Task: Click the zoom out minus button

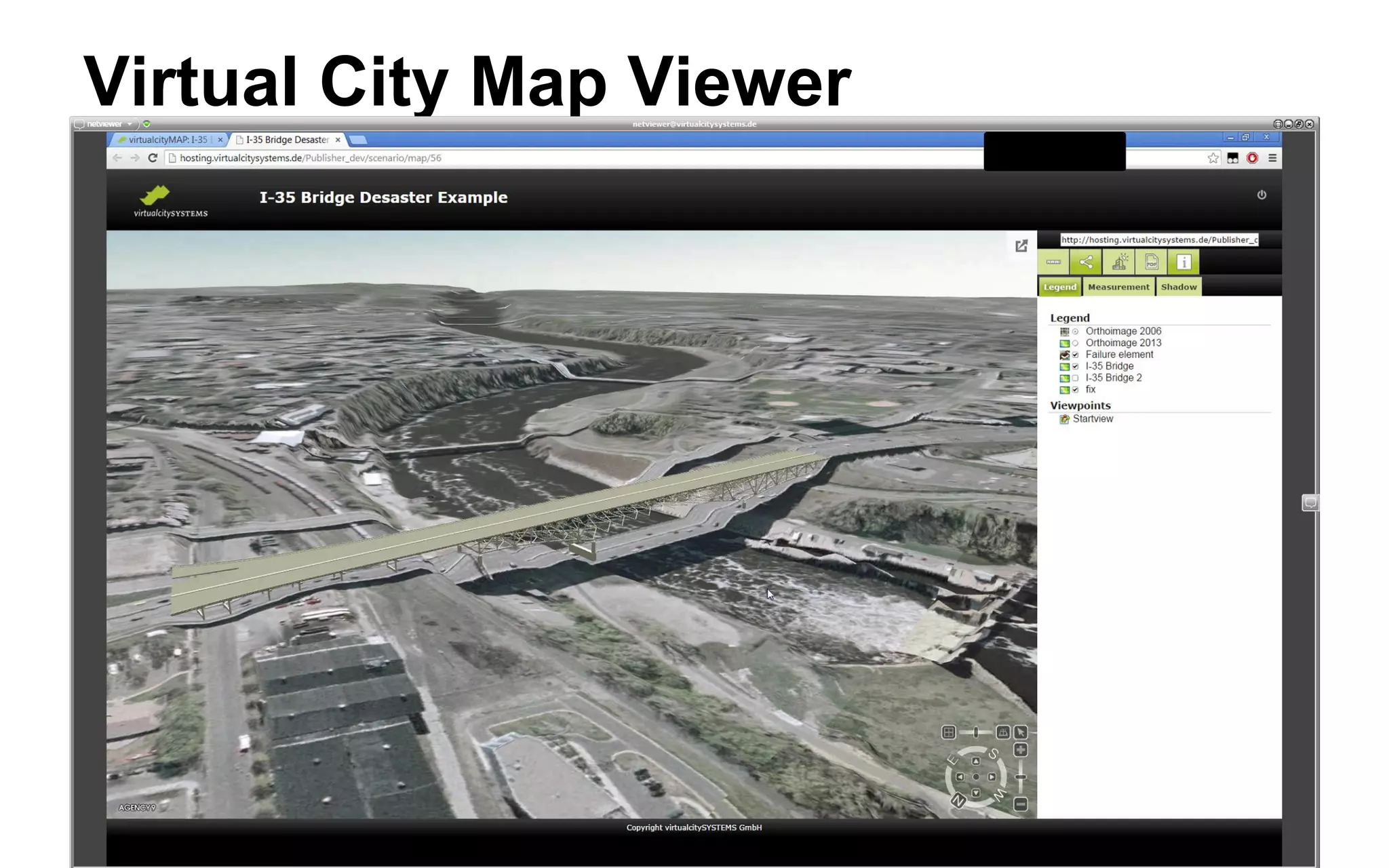Action: pos(1021,804)
